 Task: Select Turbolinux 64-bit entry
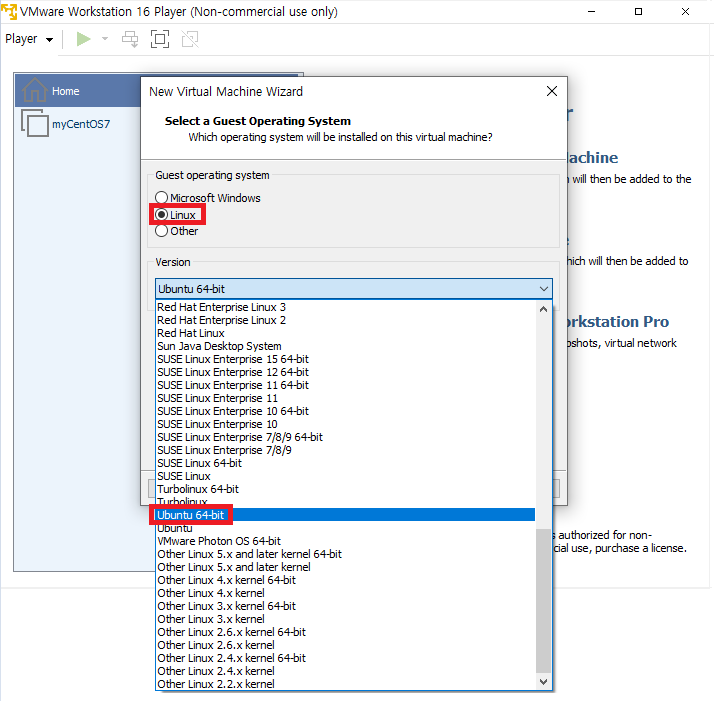346,489
